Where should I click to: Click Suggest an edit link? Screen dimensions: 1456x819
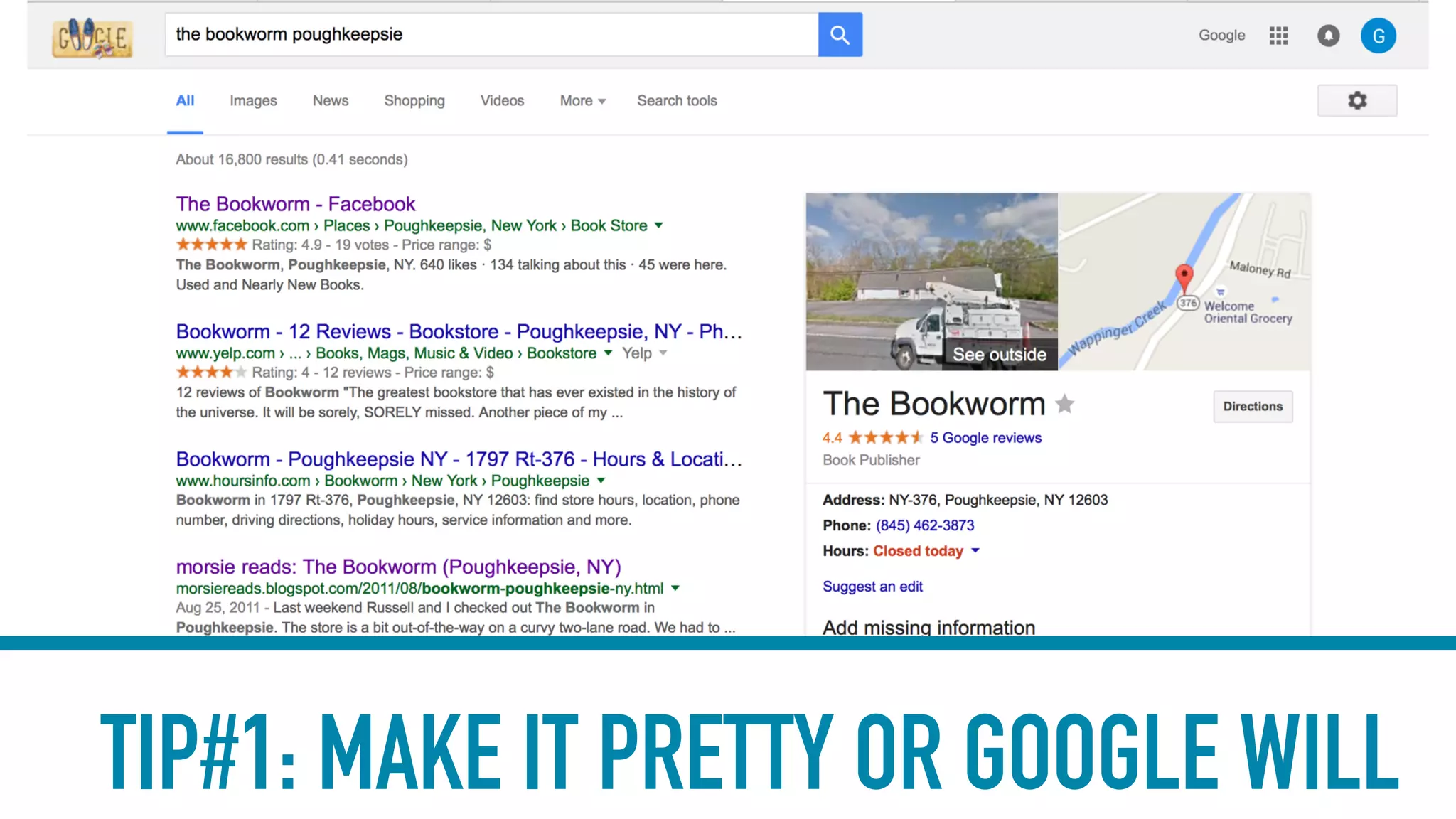coord(872,587)
